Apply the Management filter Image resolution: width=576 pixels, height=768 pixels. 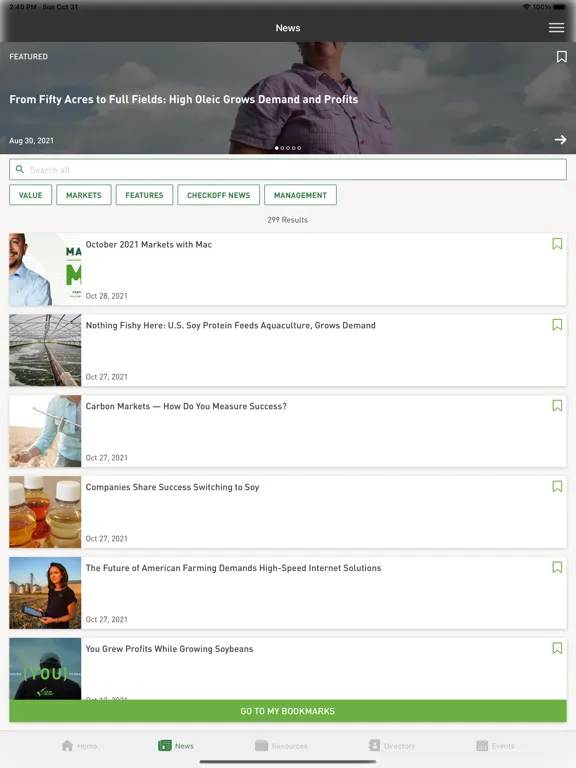click(x=300, y=195)
